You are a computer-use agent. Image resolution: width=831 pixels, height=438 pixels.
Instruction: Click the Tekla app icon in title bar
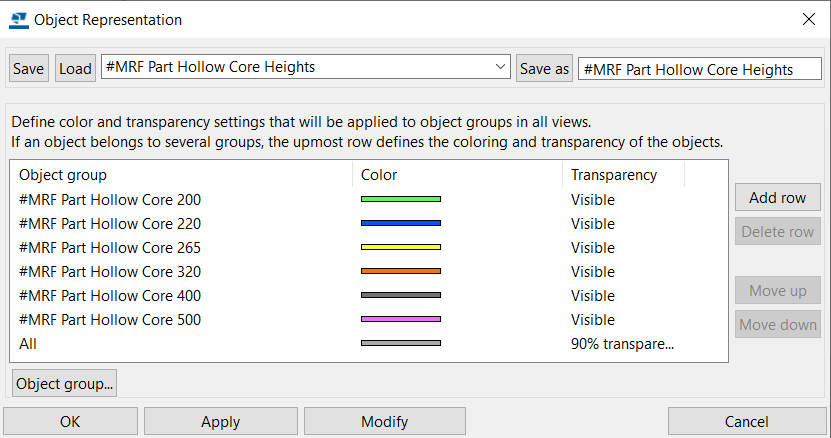19,20
